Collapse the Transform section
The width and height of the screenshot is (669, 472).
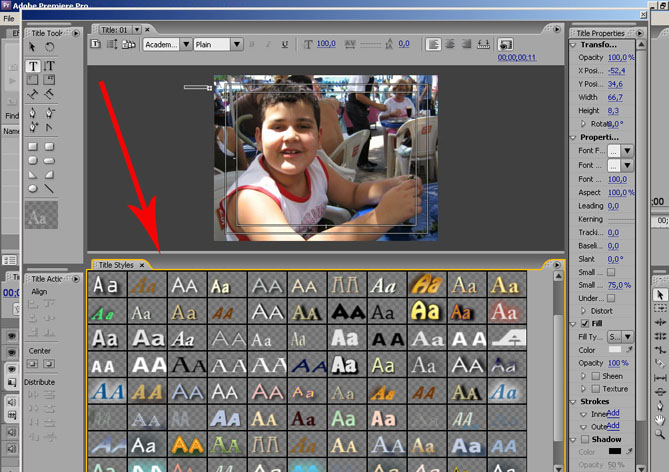[573, 44]
